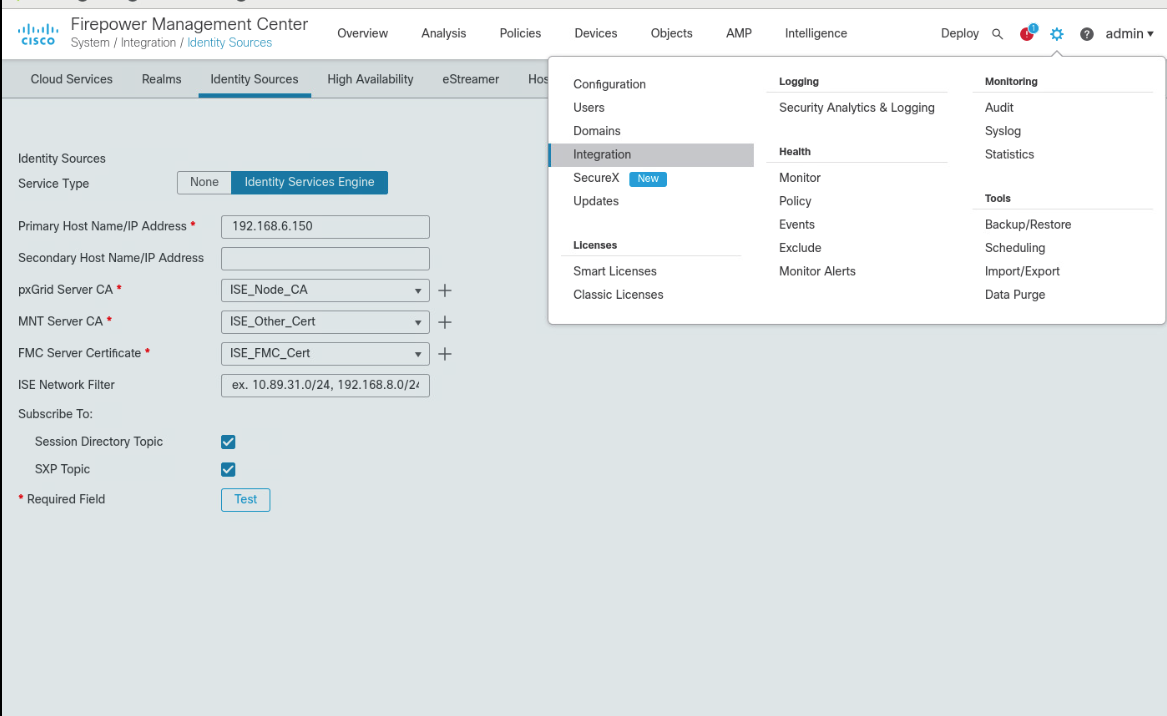Click the SecureX New badge
This screenshot has width=1167, height=716.
[648, 179]
